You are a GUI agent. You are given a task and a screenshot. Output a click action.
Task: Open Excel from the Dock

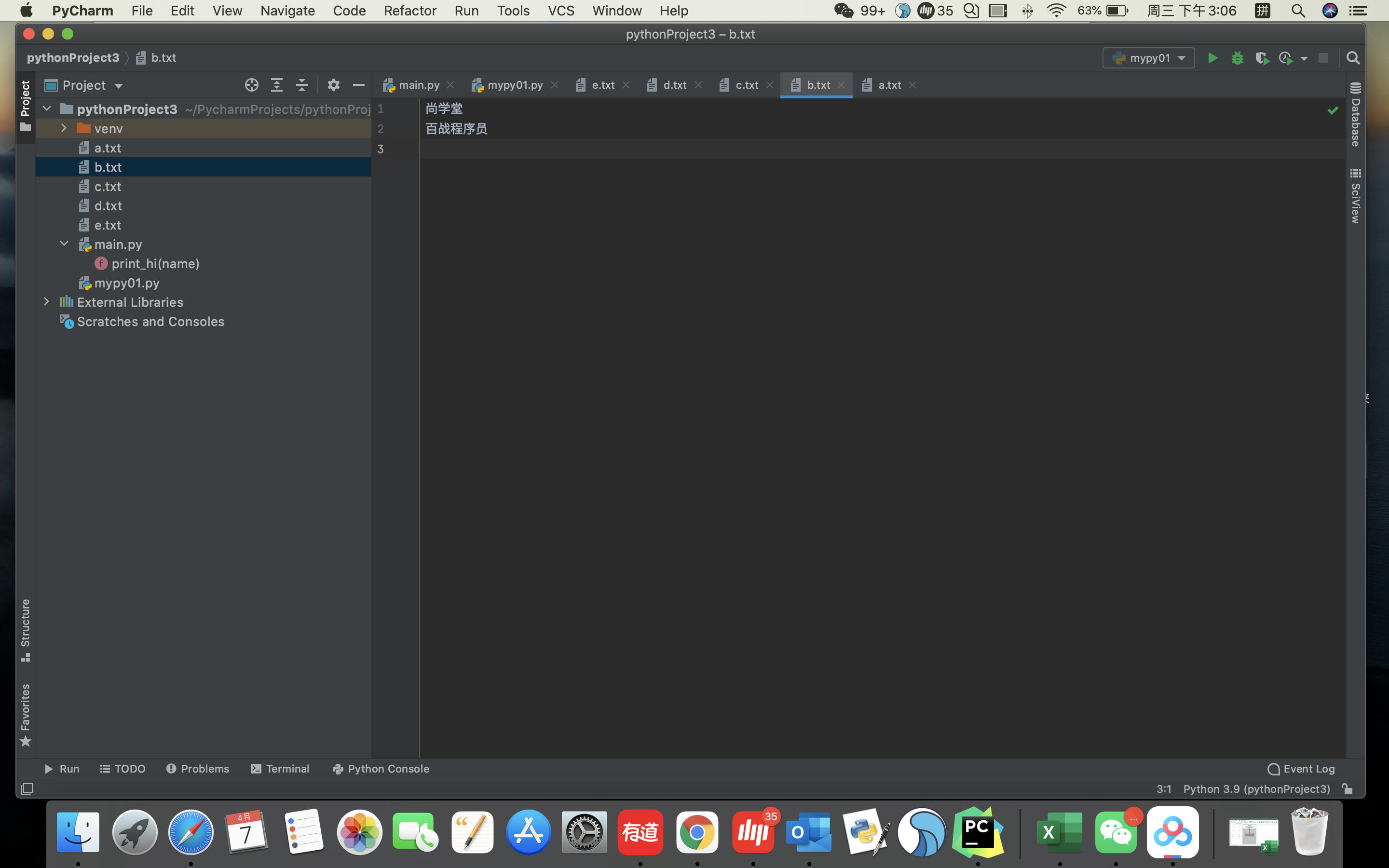pos(1060,831)
